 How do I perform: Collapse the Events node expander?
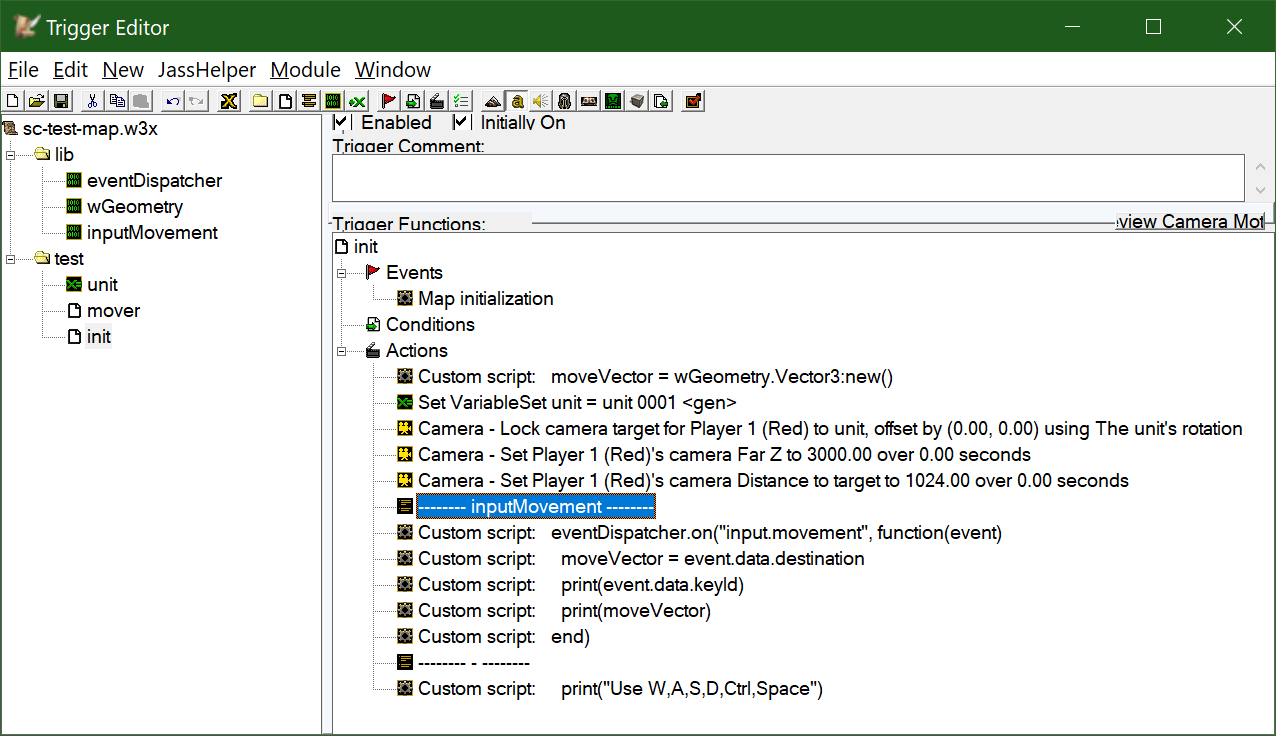click(343, 273)
